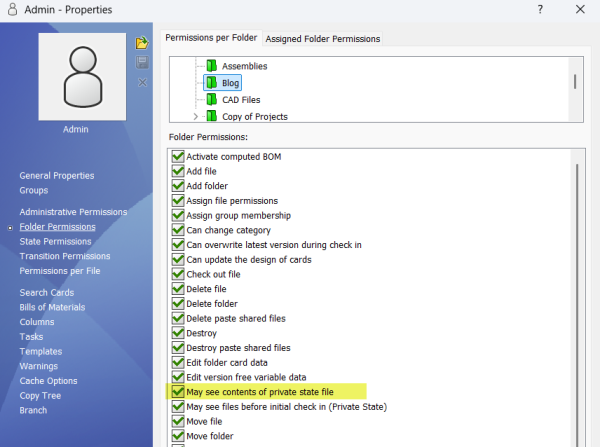The width and height of the screenshot is (600, 447).
Task: Click the save disk icon
Action: [142, 62]
